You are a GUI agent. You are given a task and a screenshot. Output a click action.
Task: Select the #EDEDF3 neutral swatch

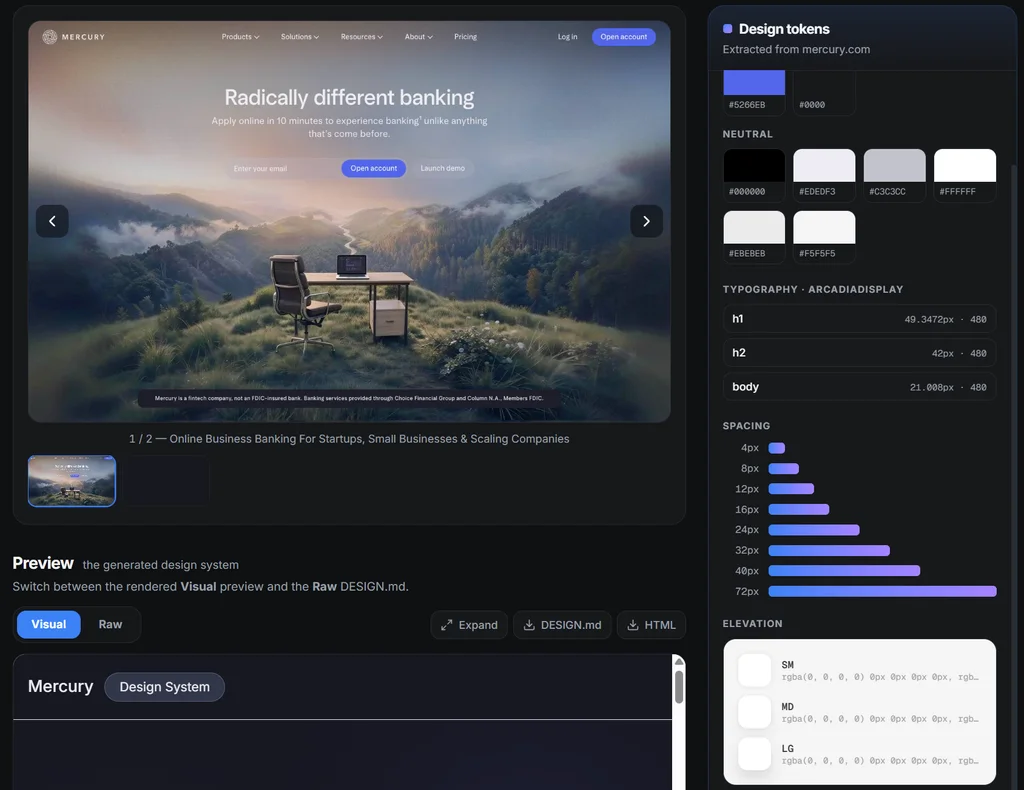(x=824, y=165)
